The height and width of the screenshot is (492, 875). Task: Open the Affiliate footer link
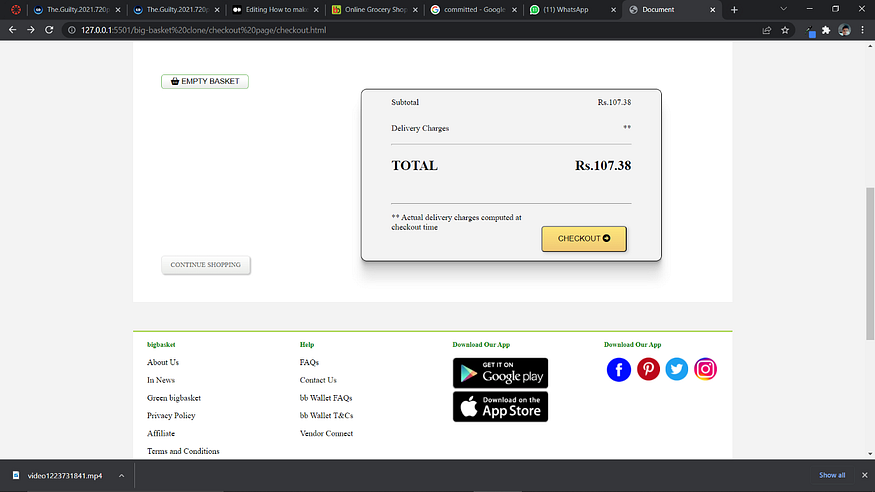coord(161,433)
